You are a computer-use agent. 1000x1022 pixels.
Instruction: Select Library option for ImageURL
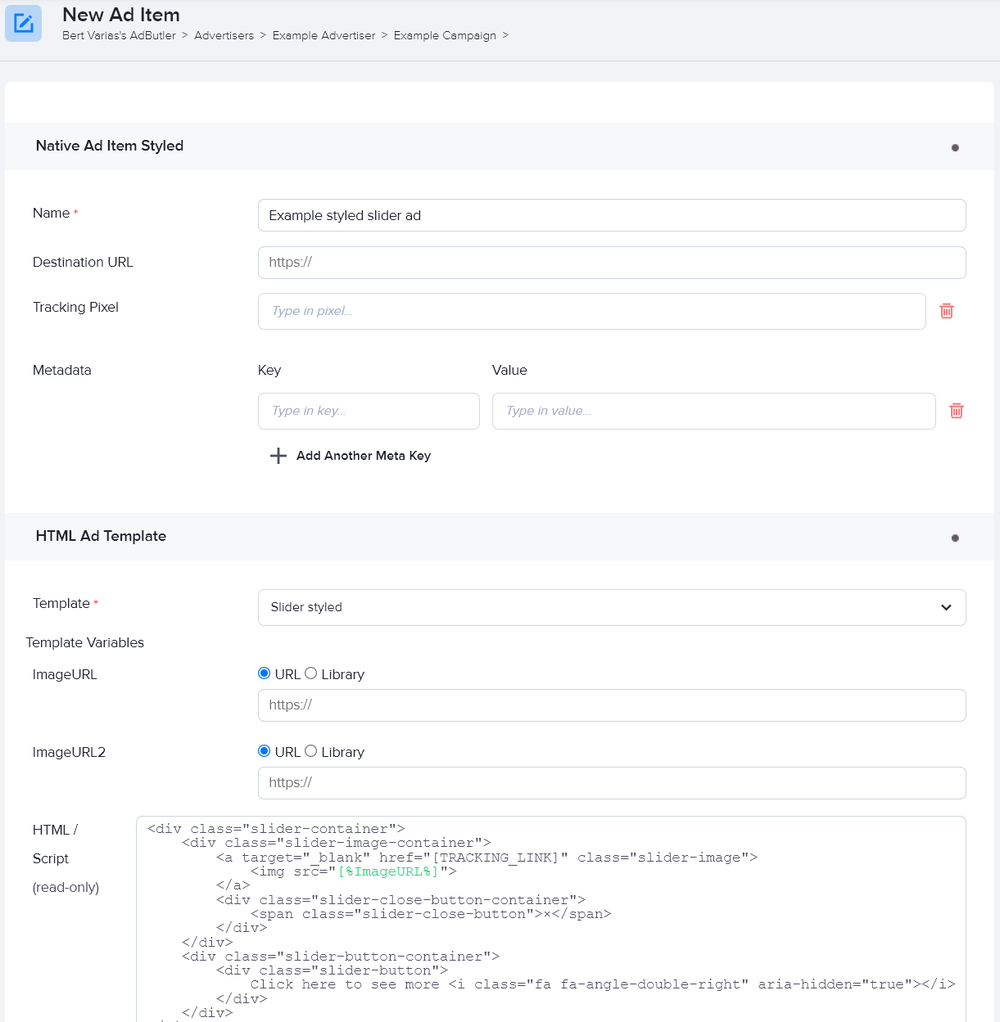[x=311, y=673]
